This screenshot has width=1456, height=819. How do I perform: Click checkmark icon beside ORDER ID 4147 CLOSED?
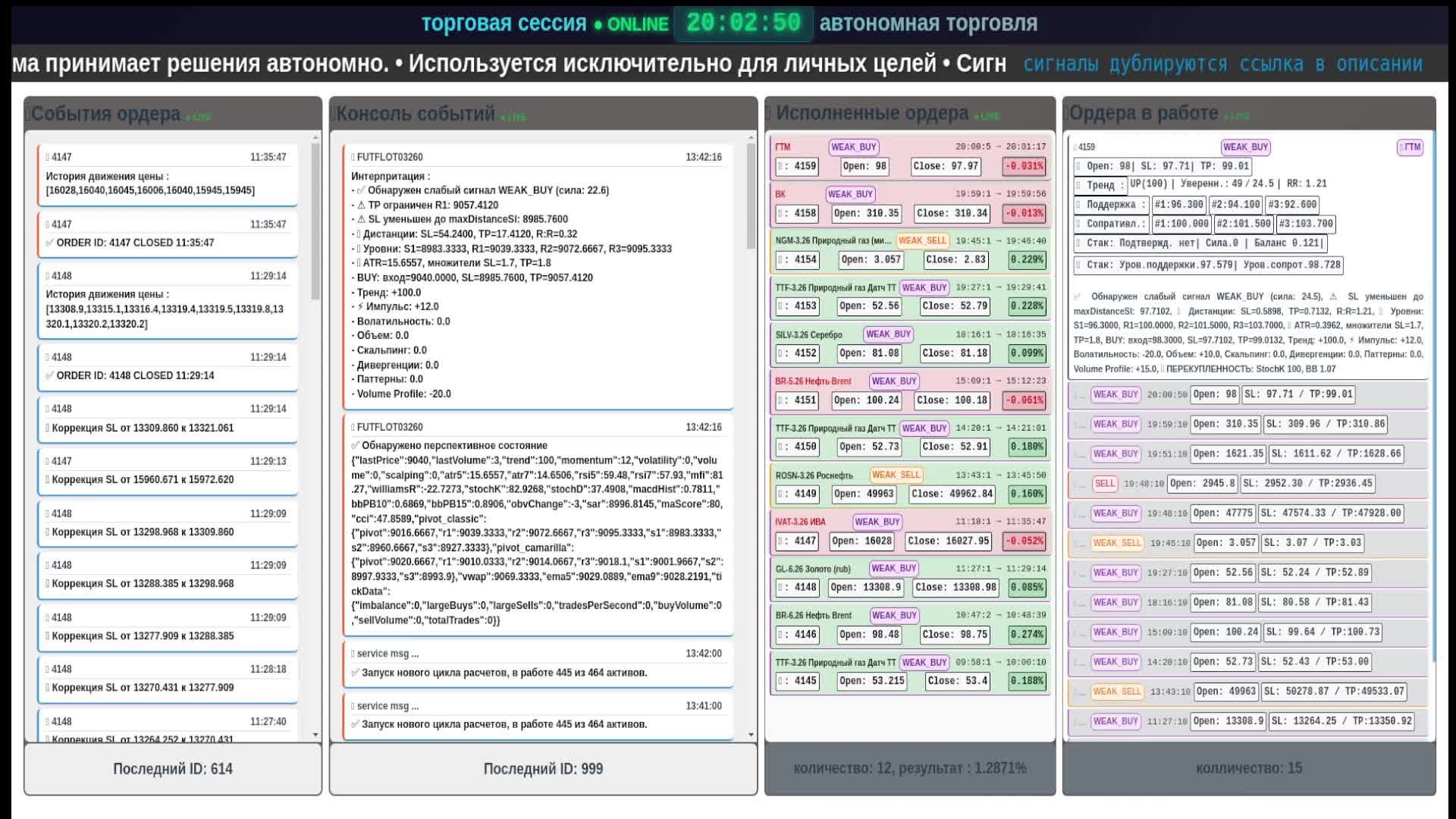(x=49, y=243)
